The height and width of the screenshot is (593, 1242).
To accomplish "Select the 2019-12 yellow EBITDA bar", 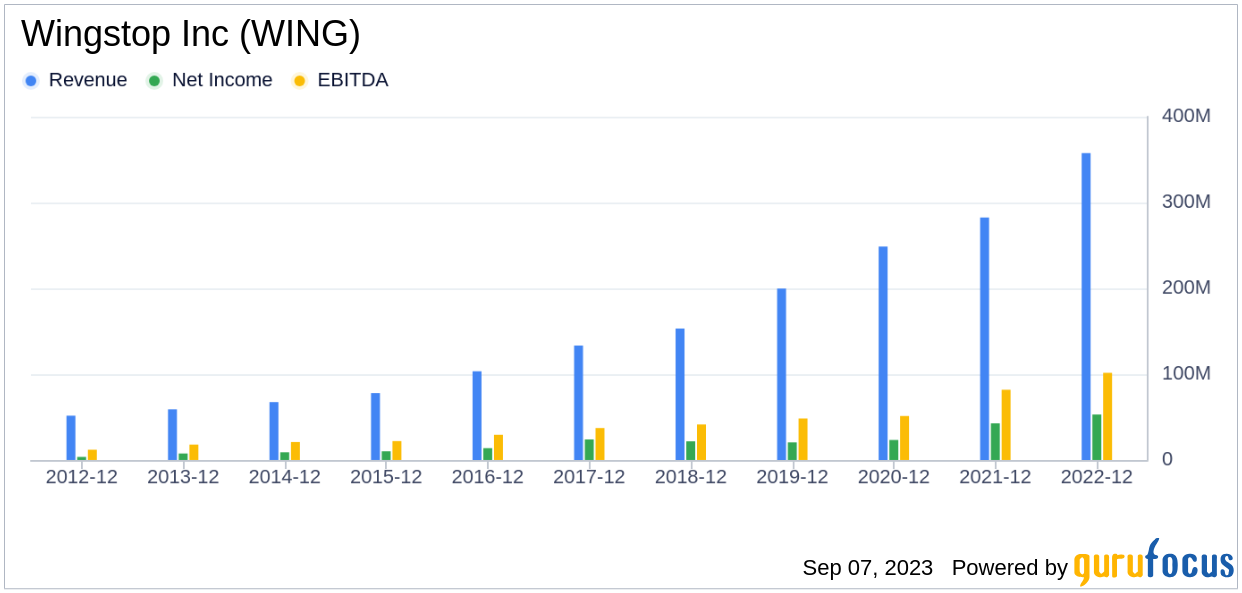I will pos(803,440).
